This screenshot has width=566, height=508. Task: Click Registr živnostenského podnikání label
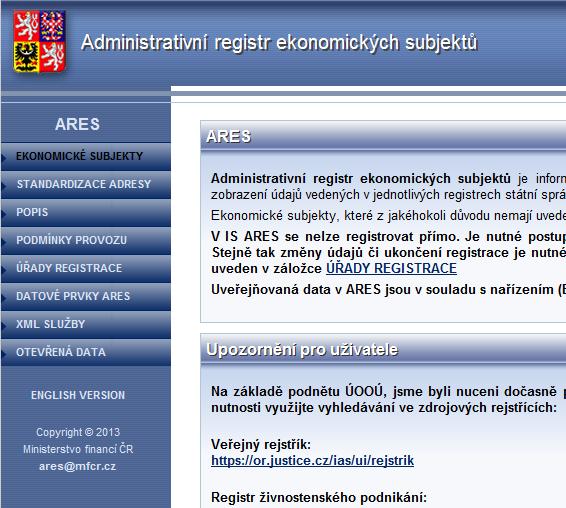pyautogui.click(x=319, y=498)
